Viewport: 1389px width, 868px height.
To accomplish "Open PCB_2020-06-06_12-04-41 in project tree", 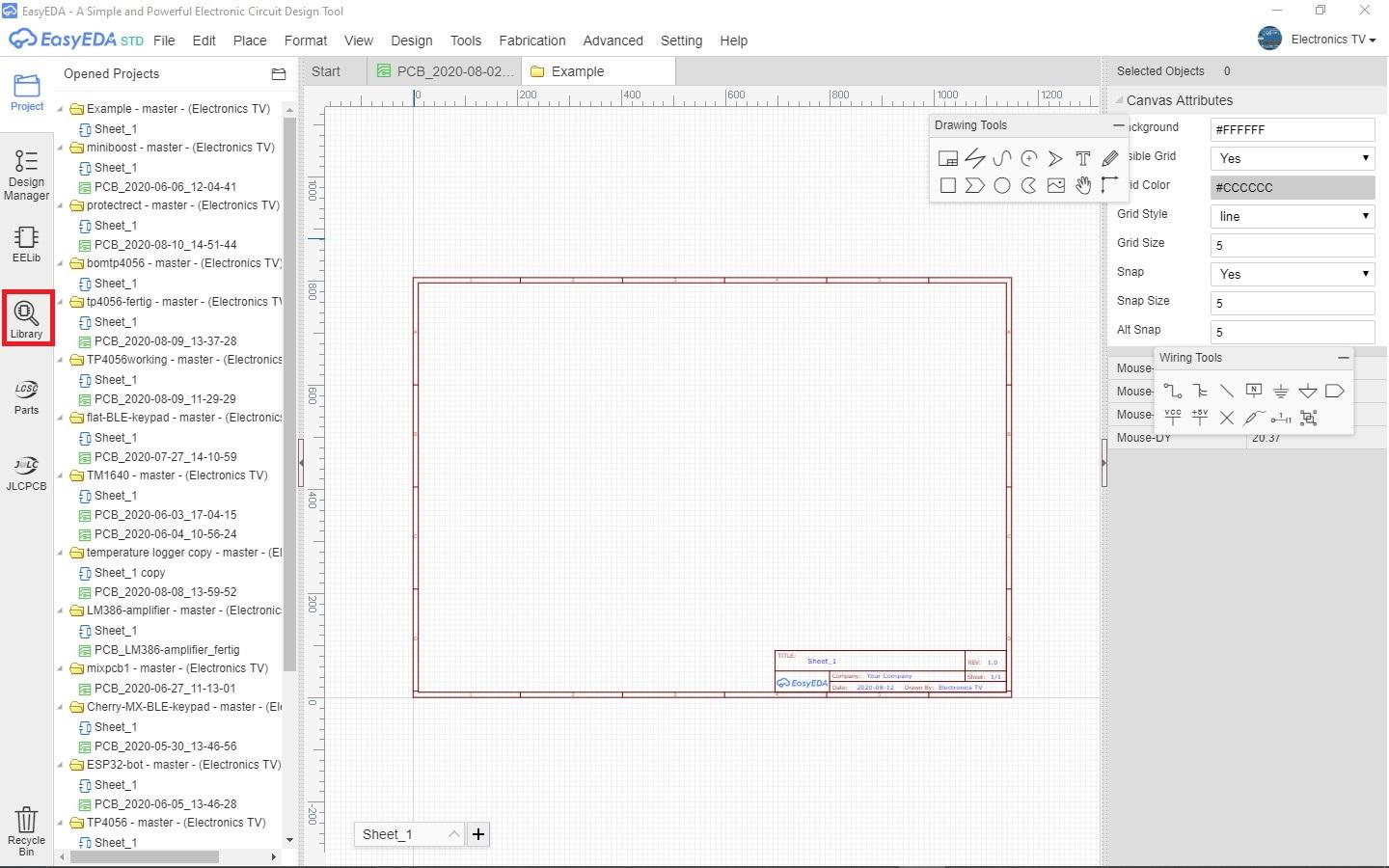I will [165, 187].
